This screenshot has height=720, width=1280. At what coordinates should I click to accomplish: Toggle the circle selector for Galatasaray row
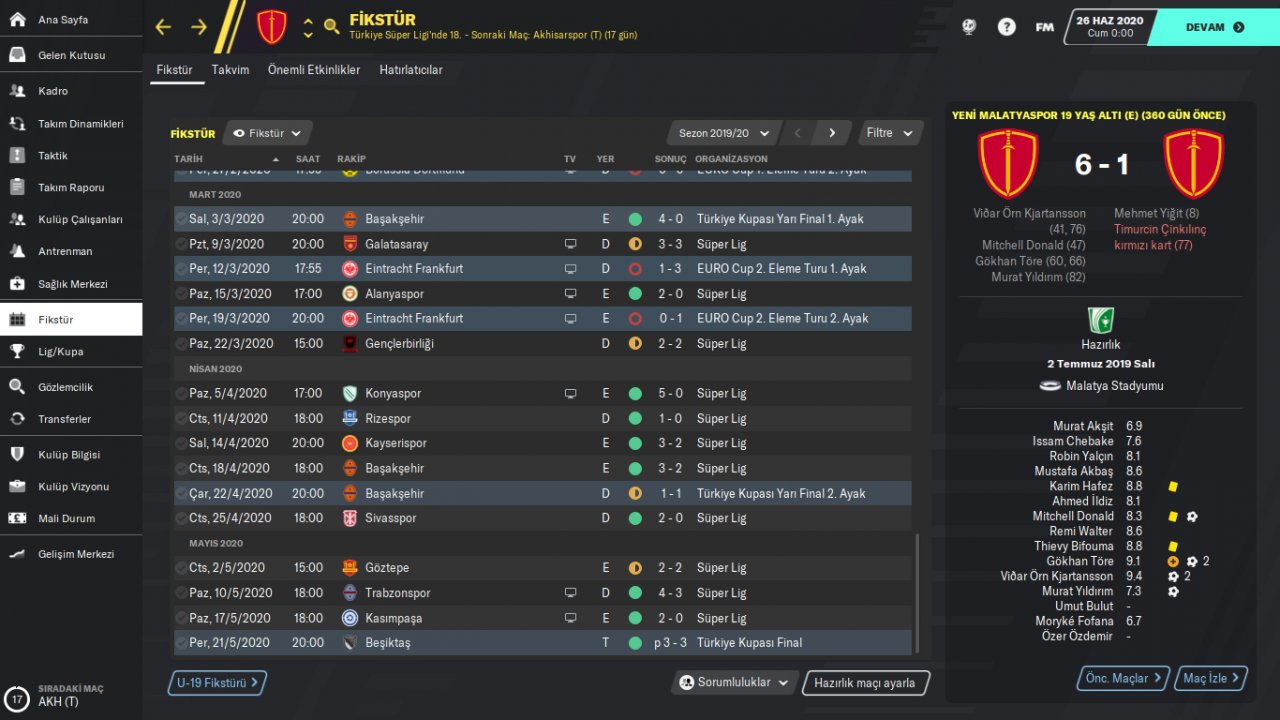pos(180,244)
